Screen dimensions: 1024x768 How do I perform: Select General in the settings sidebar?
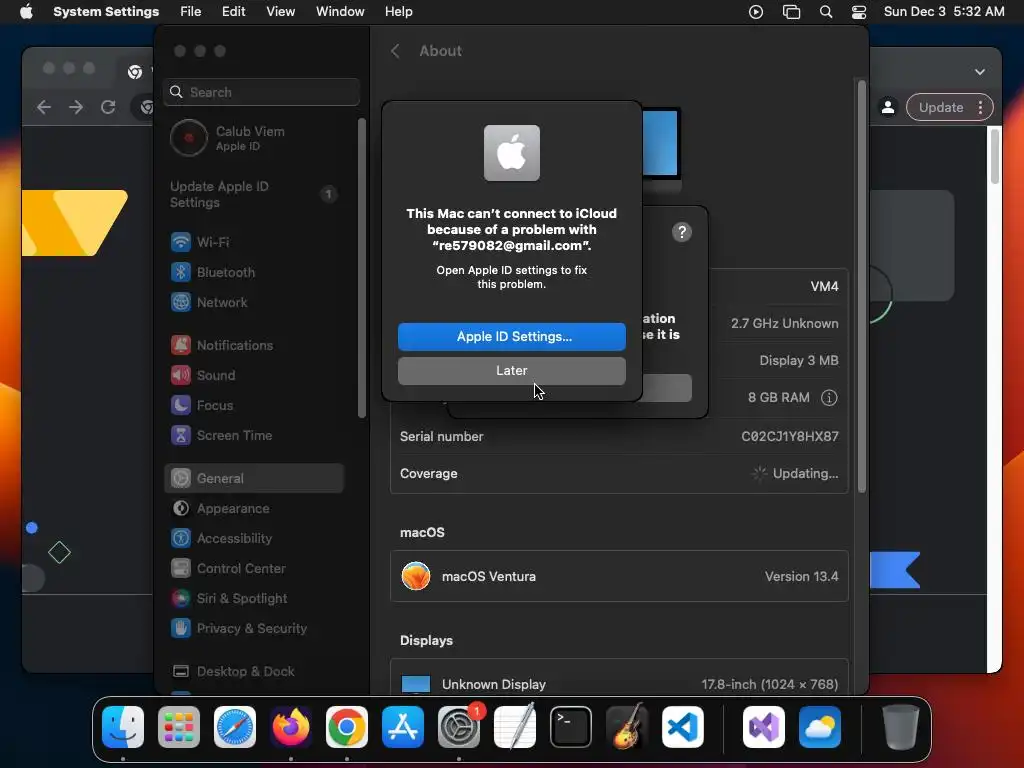point(255,478)
